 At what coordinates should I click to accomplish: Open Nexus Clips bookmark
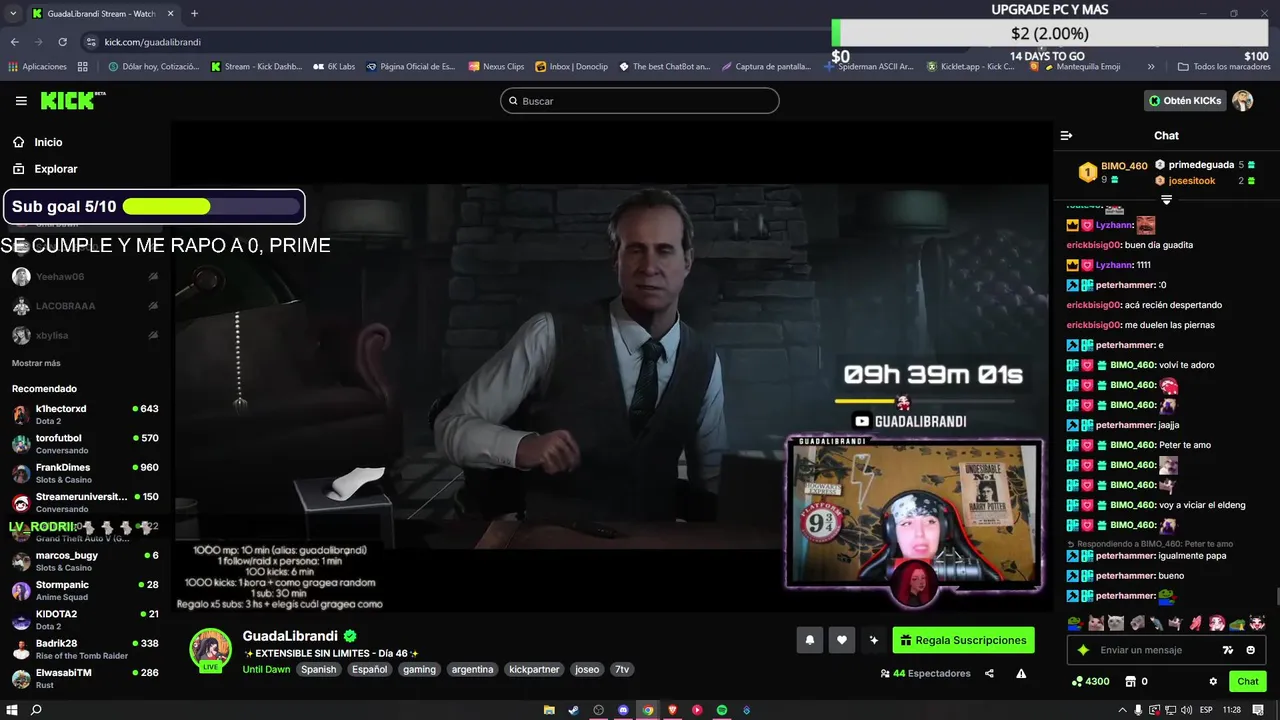pos(496,67)
